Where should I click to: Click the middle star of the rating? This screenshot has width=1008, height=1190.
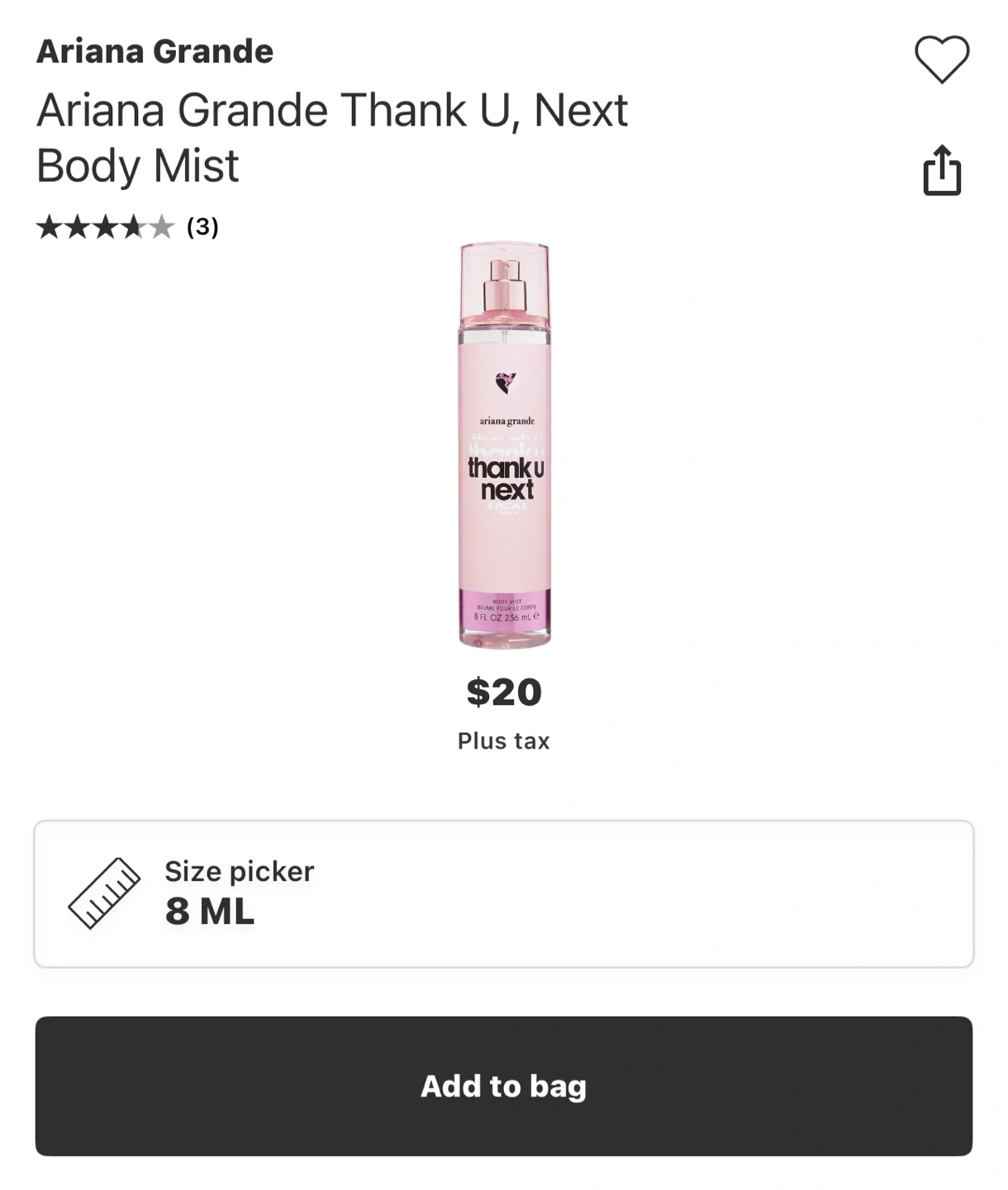[x=106, y=226]
